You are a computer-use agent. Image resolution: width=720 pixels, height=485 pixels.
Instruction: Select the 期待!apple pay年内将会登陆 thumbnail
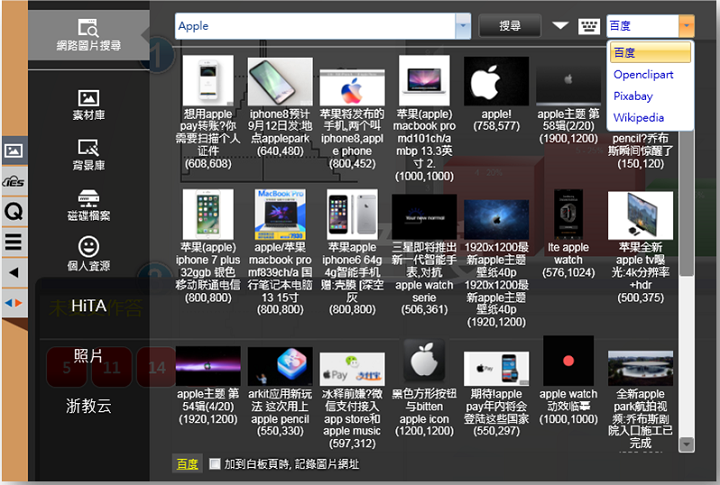[x=496, y=369]
